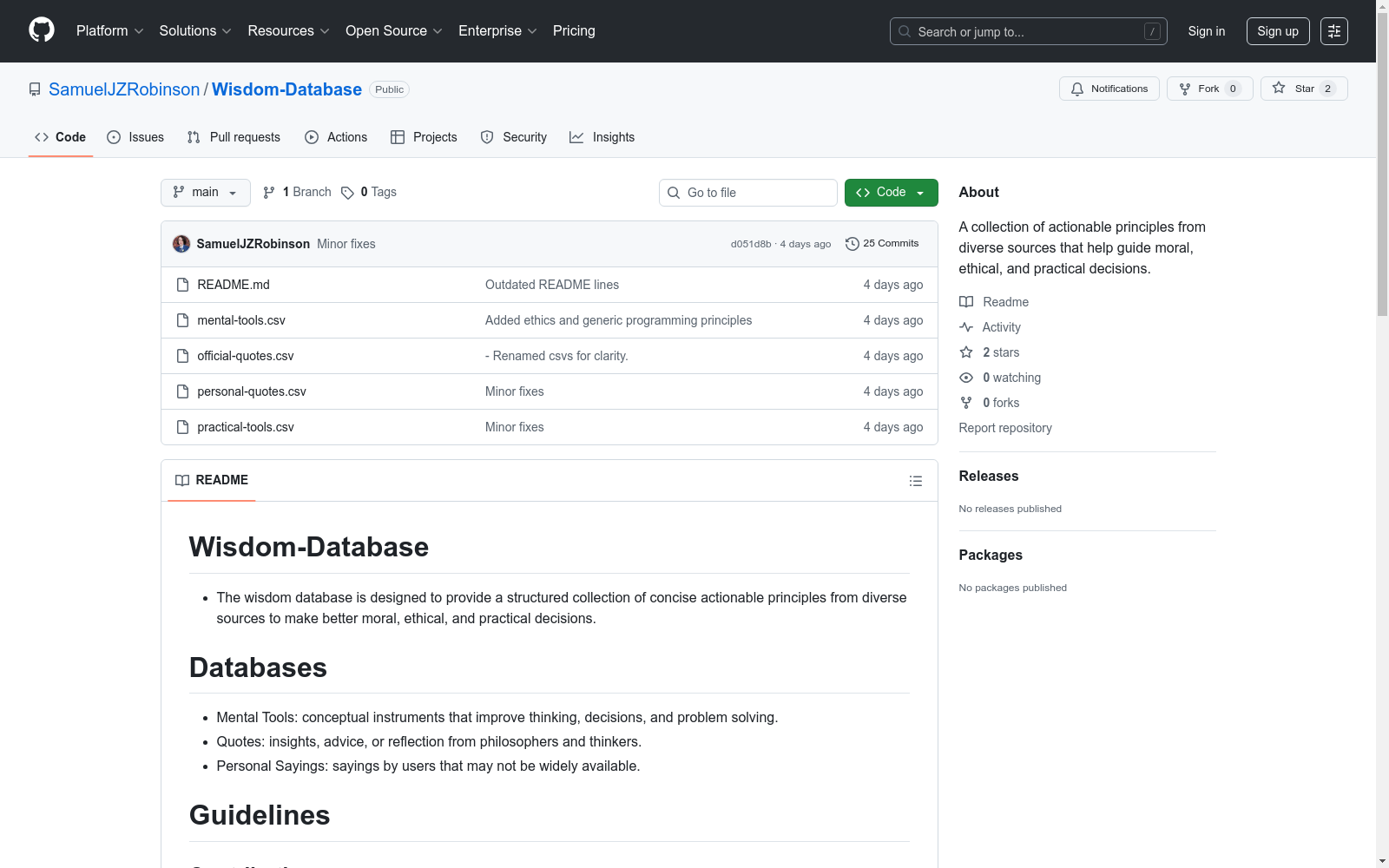The height and width of the screenshot is (868, 1389).
Task: Switch to the Code tab
Action: (x=61, y=137)
